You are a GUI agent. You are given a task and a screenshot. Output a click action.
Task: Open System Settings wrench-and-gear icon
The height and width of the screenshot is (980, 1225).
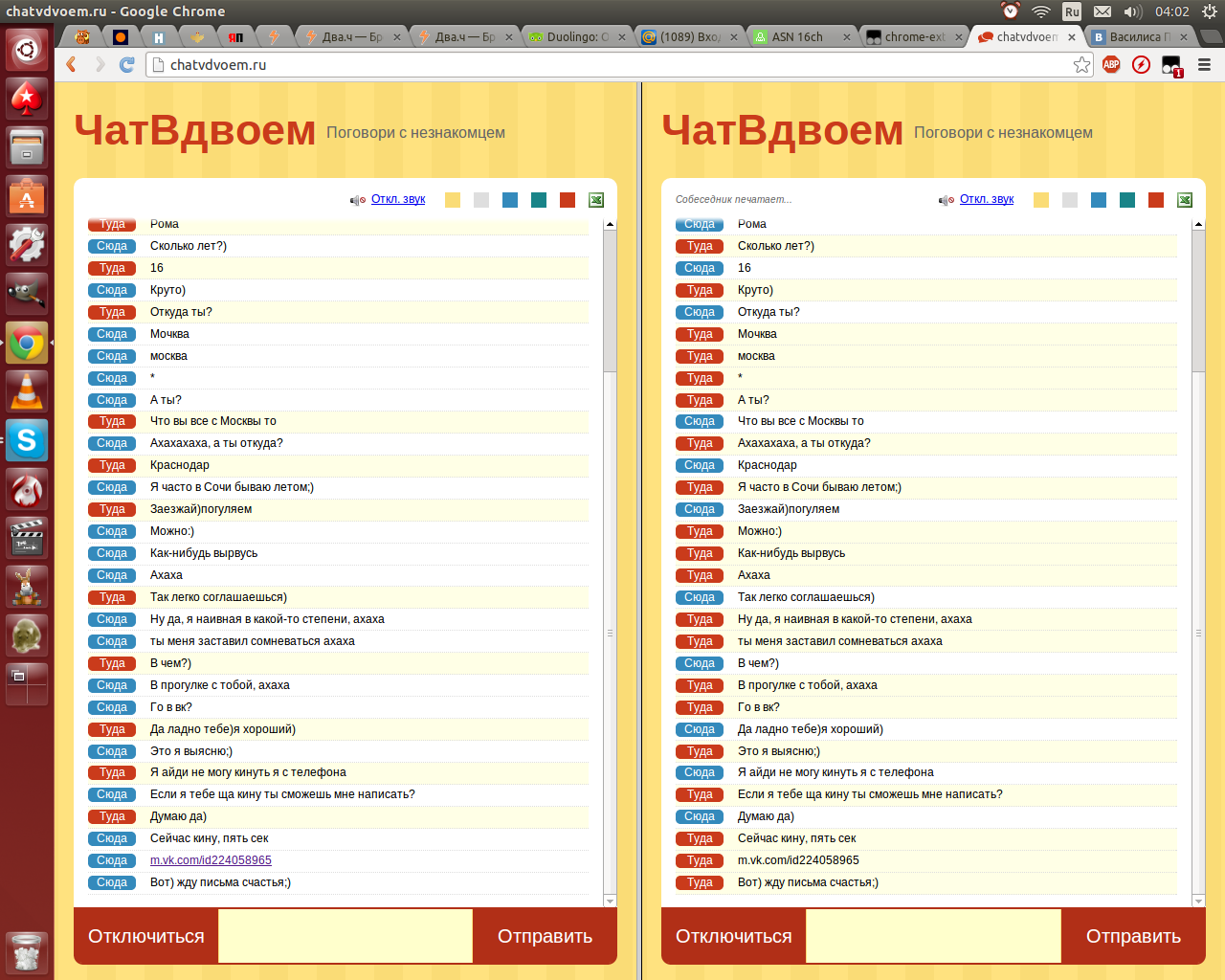(27, 245)
